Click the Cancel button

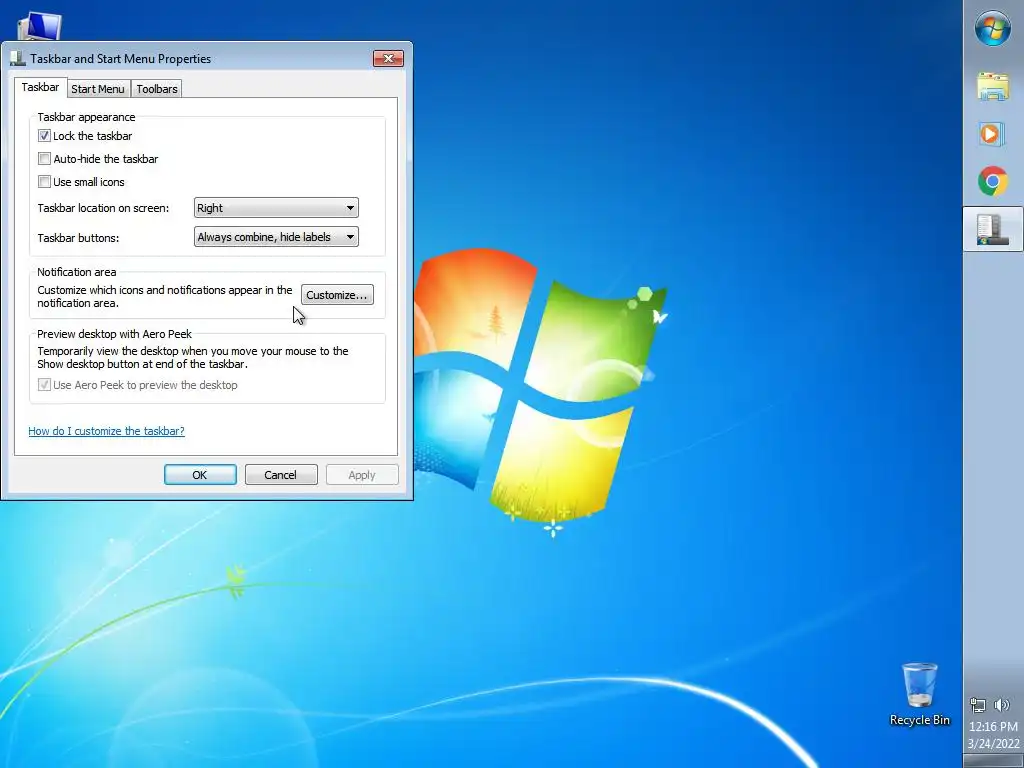point(281,475)
